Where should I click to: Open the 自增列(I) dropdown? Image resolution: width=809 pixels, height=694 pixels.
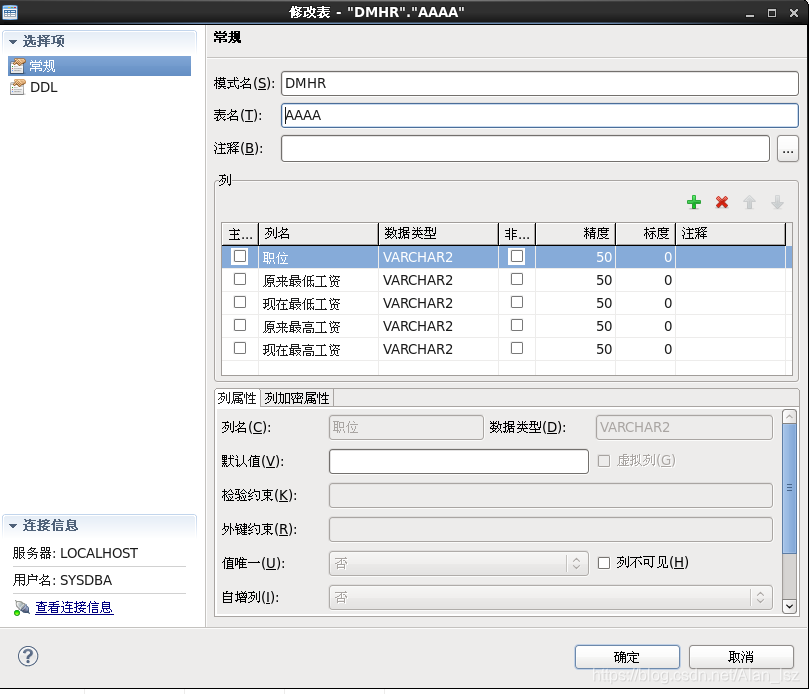pyautogui.click(x=551, y=598)
